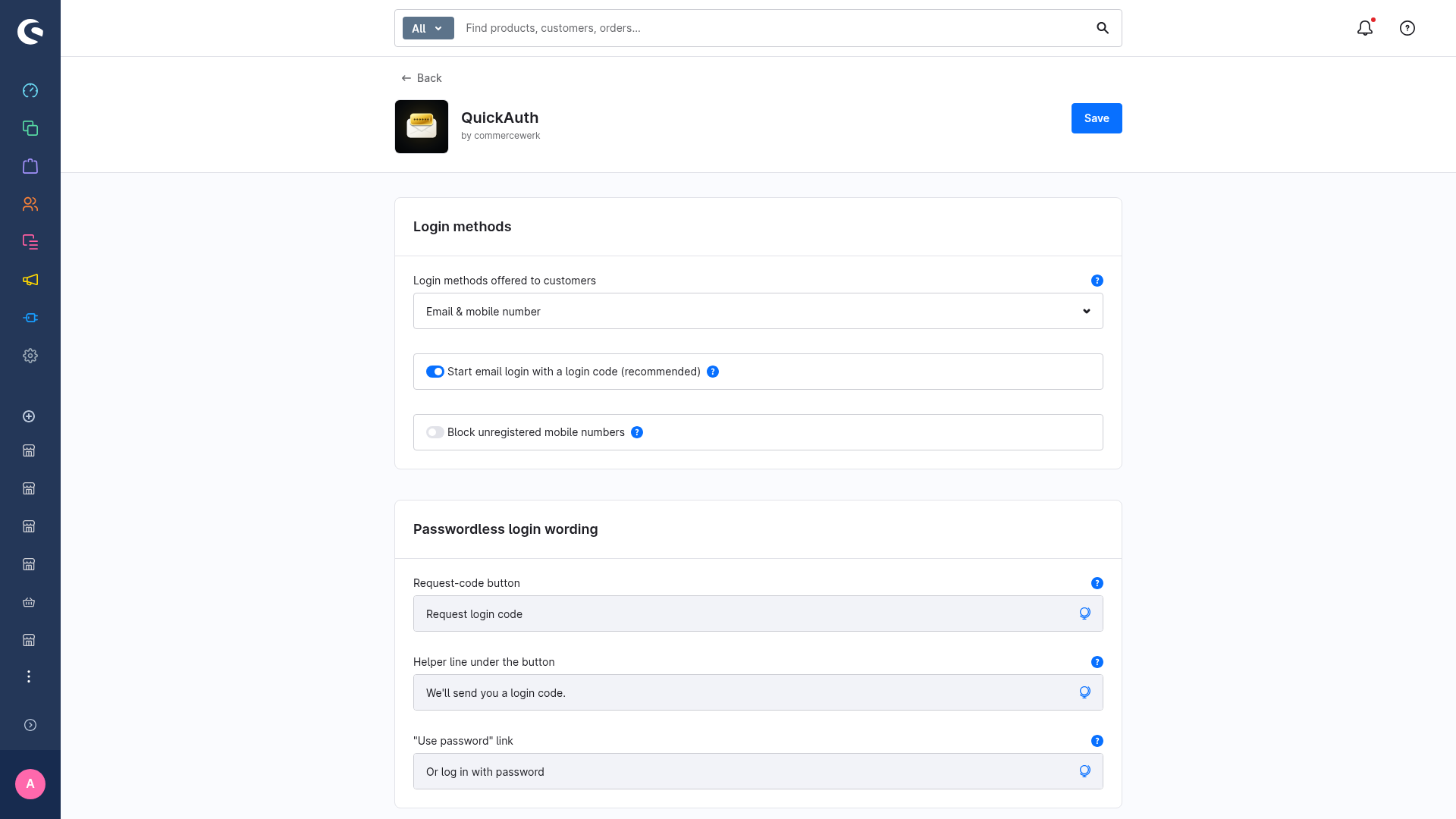Add a sales channel via plus icon
Image resolution: width=1456 pixels, height=819 pixels.
[x=29, y=416]
